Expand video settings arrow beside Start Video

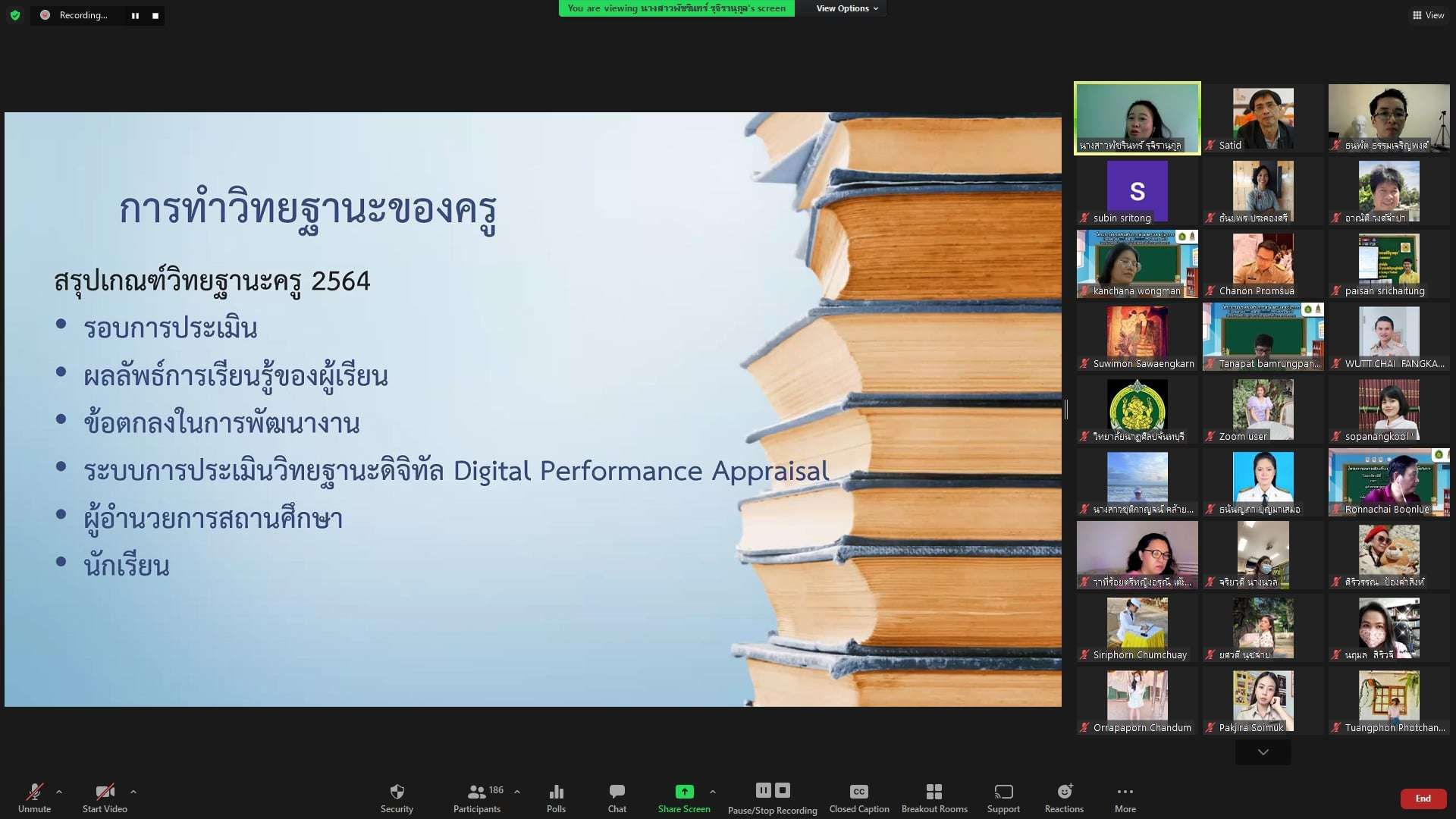[133, 792]
